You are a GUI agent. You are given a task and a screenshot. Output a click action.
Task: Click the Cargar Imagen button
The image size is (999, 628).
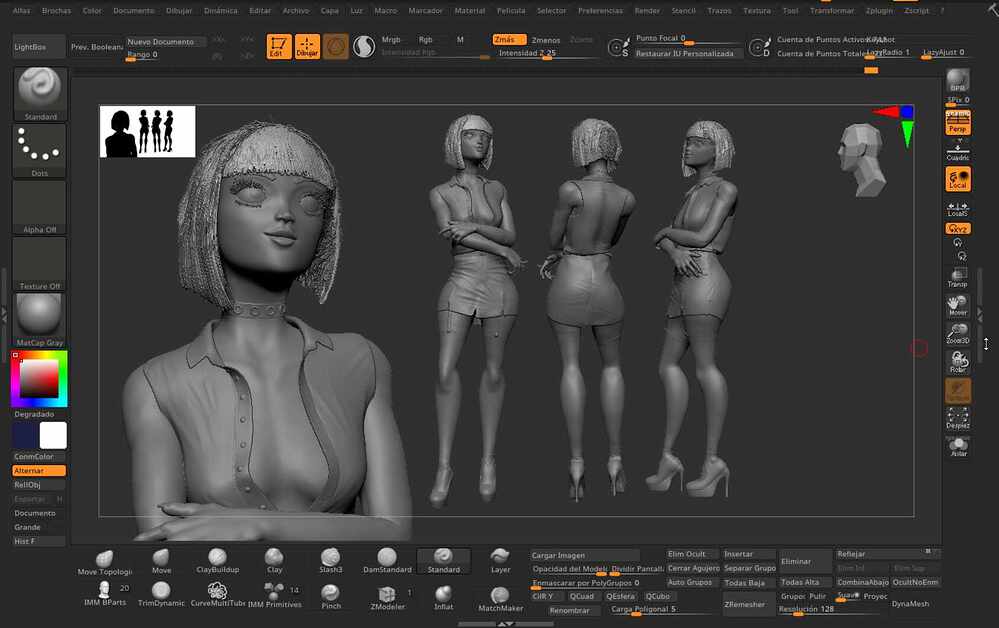click(585, 555)
